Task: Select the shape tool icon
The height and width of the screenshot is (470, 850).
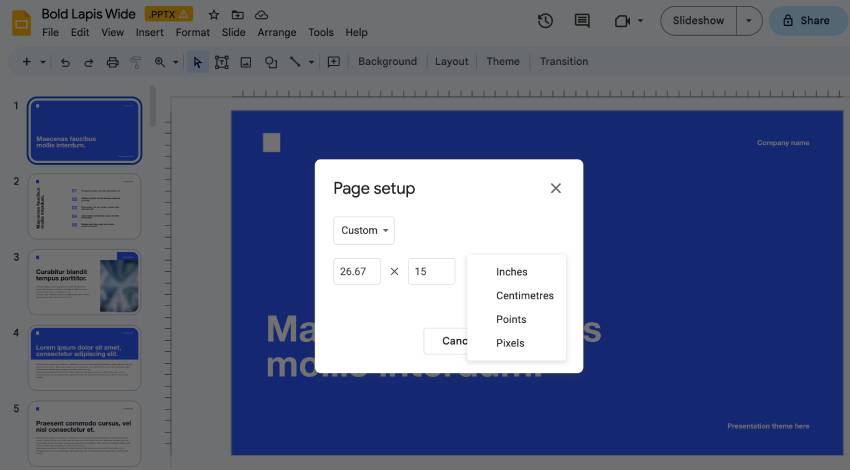Action: point(271,62)
